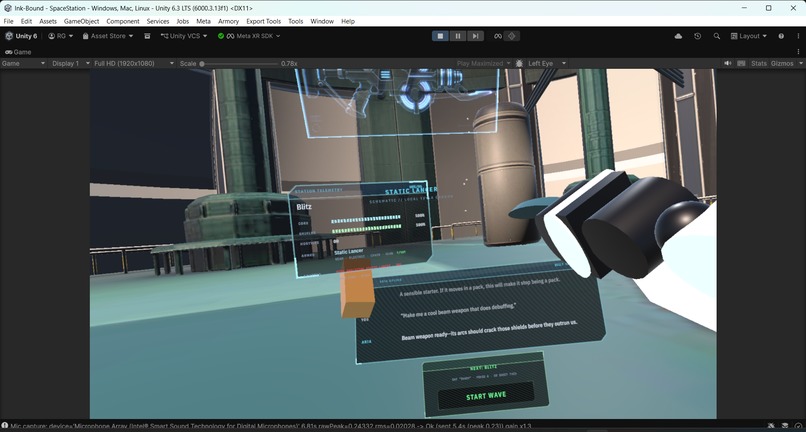Click the STATIC LANCER holographic title
The image size is (806, 432).
coord(411,191)
